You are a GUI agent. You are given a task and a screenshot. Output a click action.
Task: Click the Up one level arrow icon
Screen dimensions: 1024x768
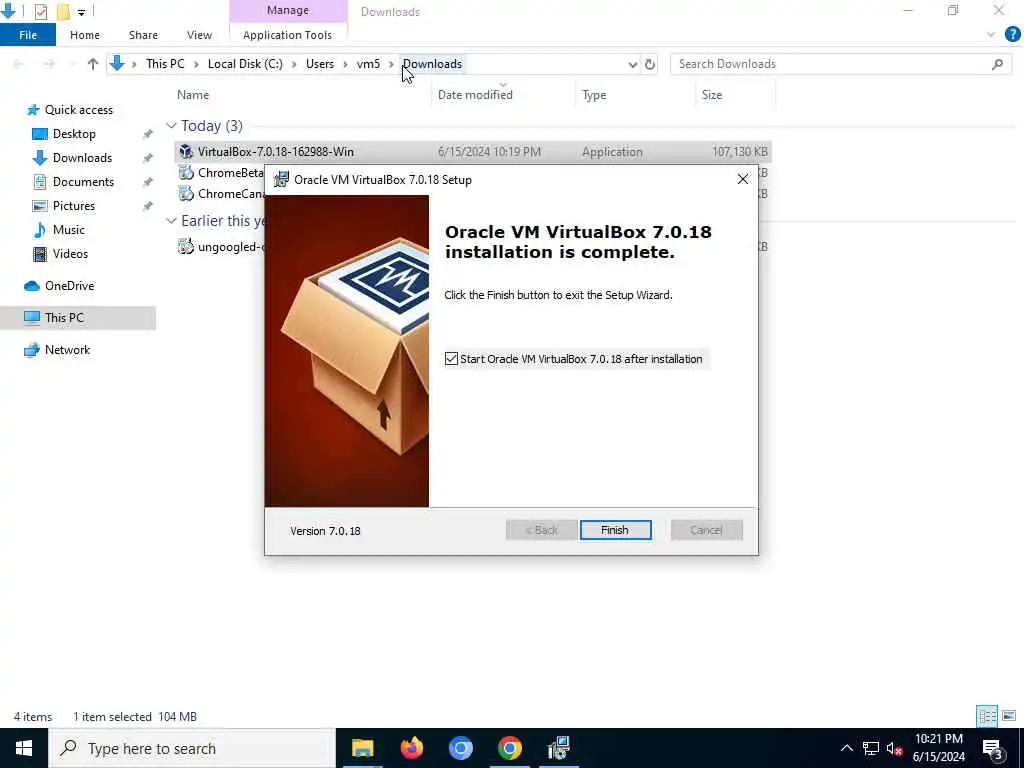(x=93, y=64)
